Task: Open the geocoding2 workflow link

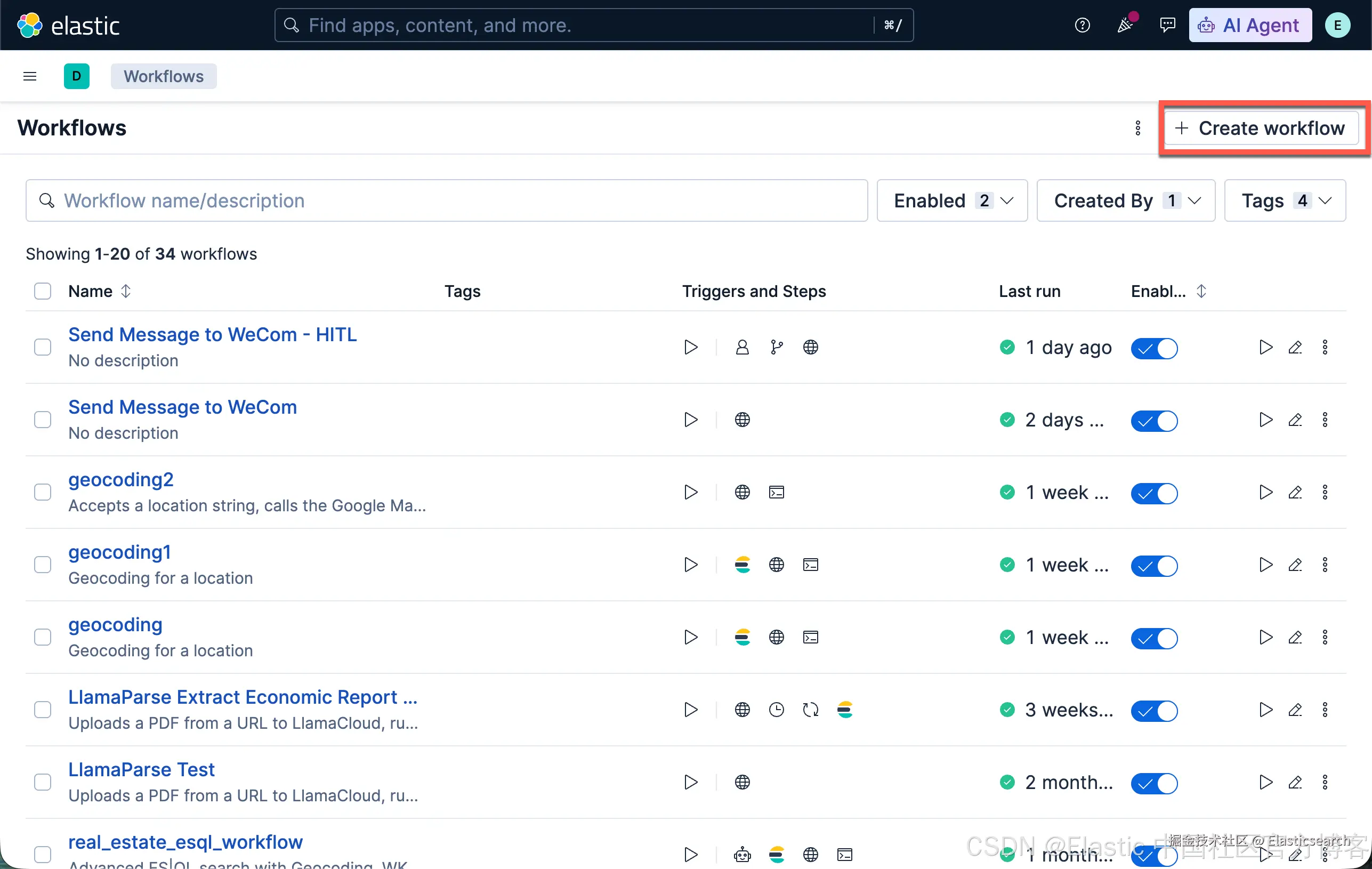Action: [x=121, y=479]
